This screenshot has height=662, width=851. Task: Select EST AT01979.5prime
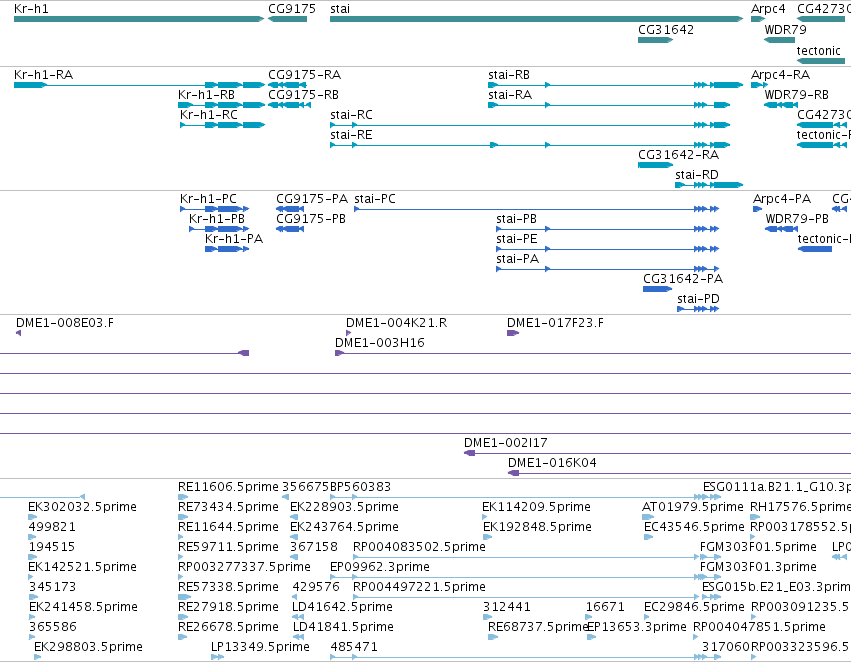[x=648, y=517]
